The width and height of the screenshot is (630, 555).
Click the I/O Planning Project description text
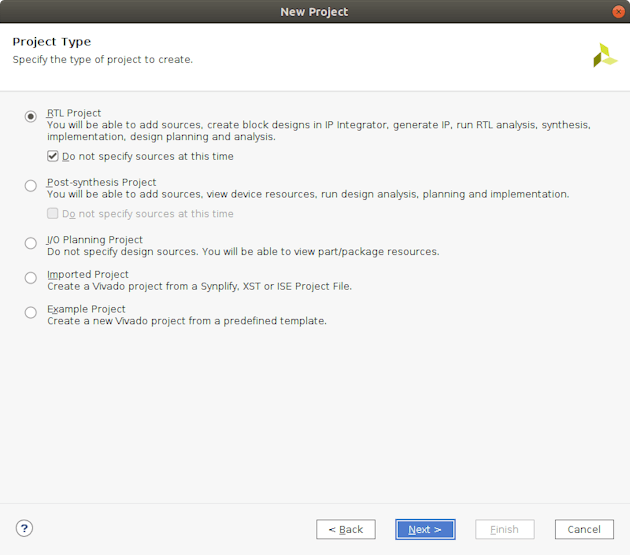tap(243, 251)
